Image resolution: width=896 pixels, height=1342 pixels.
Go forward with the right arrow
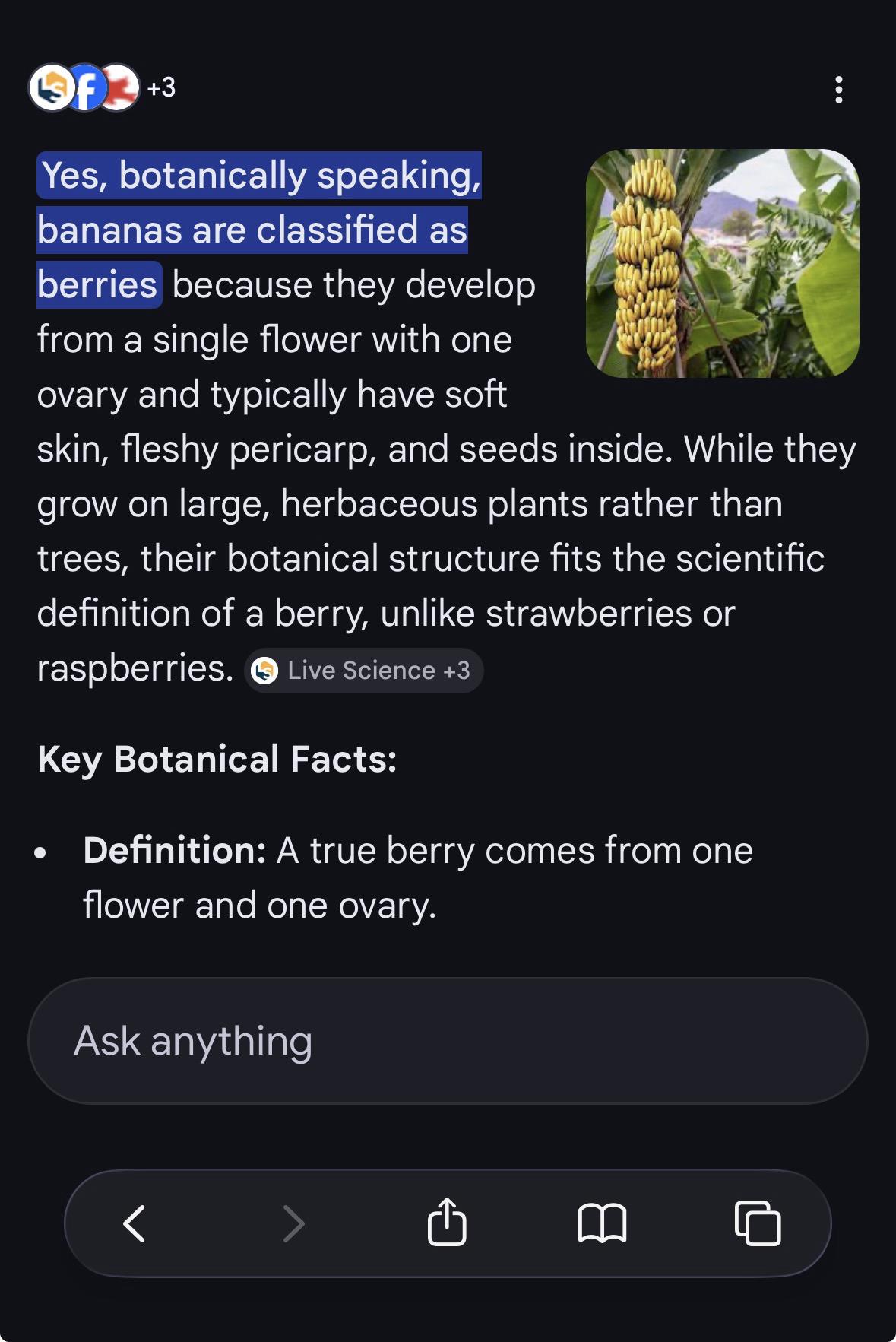pos(293,1223)
